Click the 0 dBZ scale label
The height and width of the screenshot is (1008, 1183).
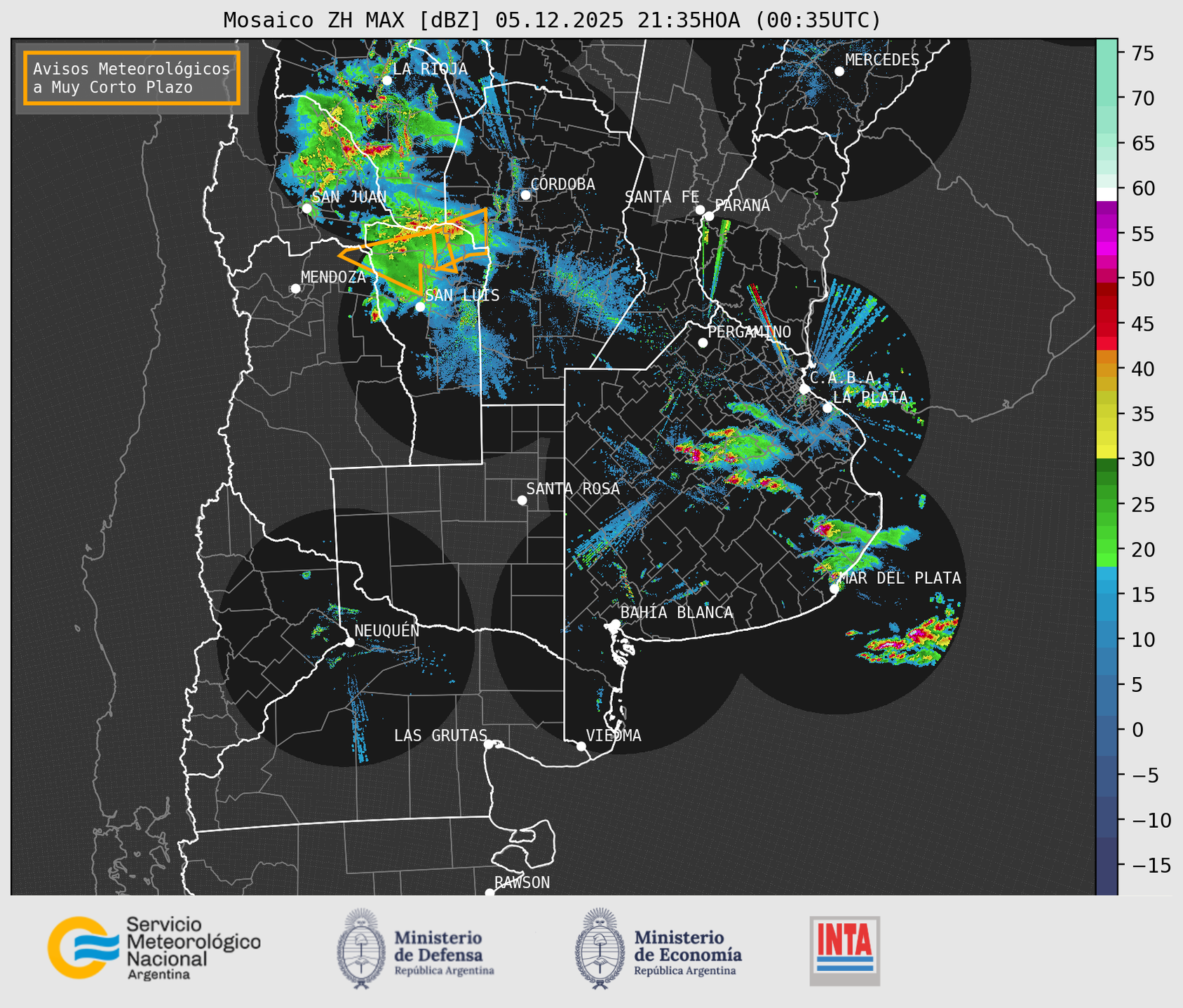pos(1137,730)
